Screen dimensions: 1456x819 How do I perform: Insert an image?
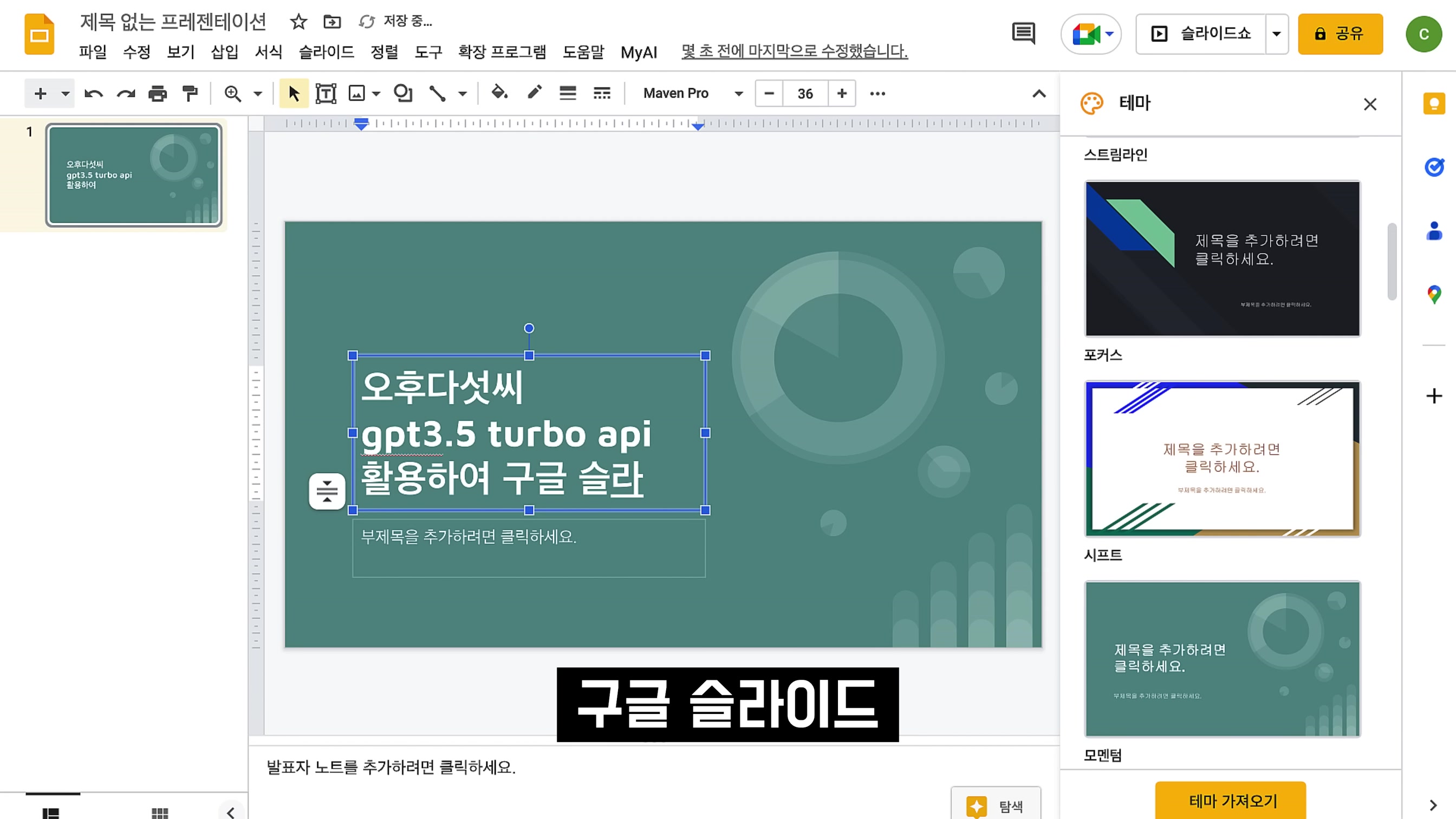[x=356, y=93]
